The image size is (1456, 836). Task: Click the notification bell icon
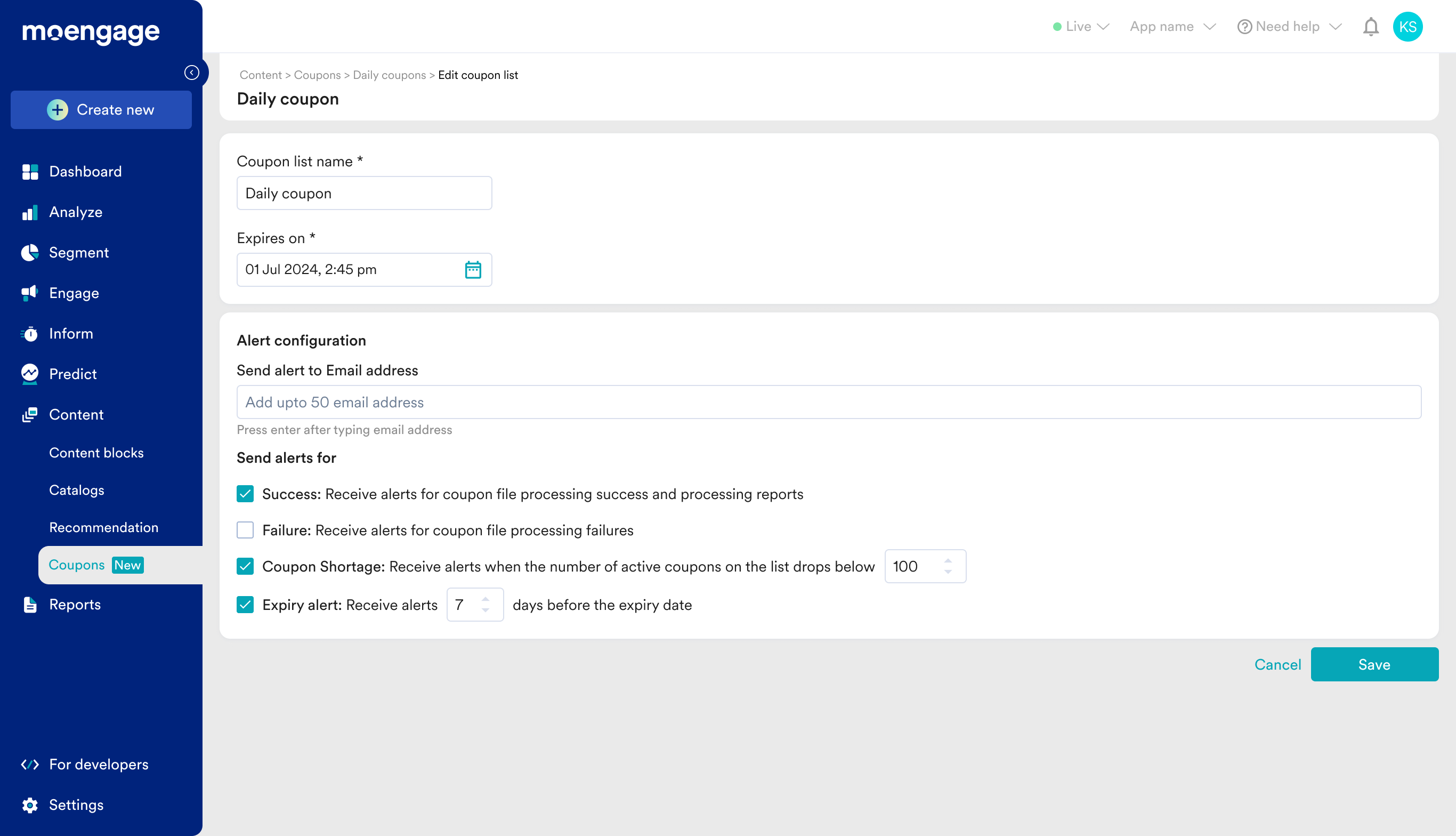click(1371, 27)
